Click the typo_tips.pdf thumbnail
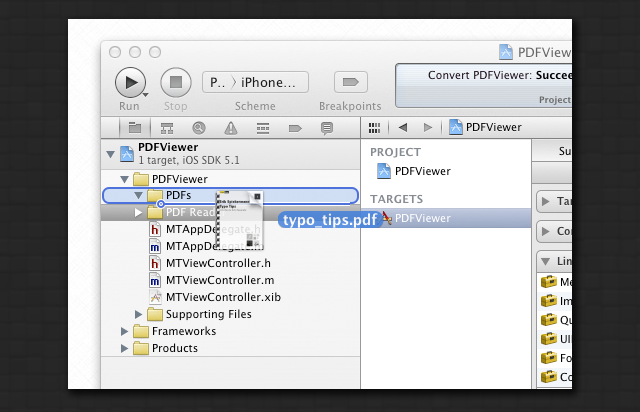The height and width of the screenshot is (412, 640). [239, 220]
